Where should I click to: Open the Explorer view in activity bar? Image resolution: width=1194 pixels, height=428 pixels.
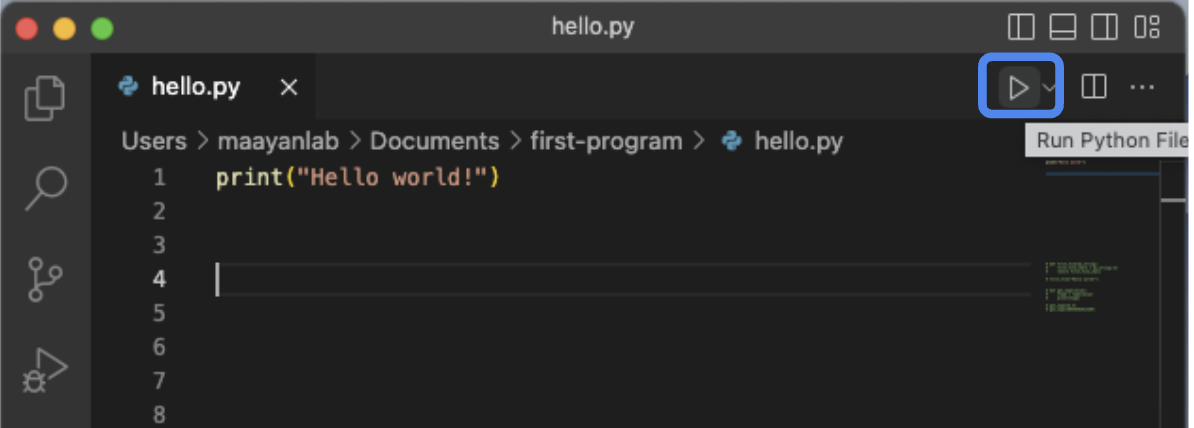pyautogui.click(x=45, y=95)
